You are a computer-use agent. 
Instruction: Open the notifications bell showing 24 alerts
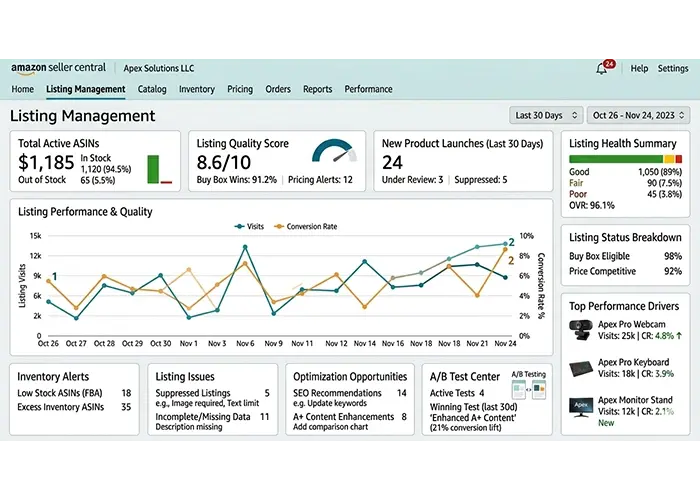(x=604, y=68)
